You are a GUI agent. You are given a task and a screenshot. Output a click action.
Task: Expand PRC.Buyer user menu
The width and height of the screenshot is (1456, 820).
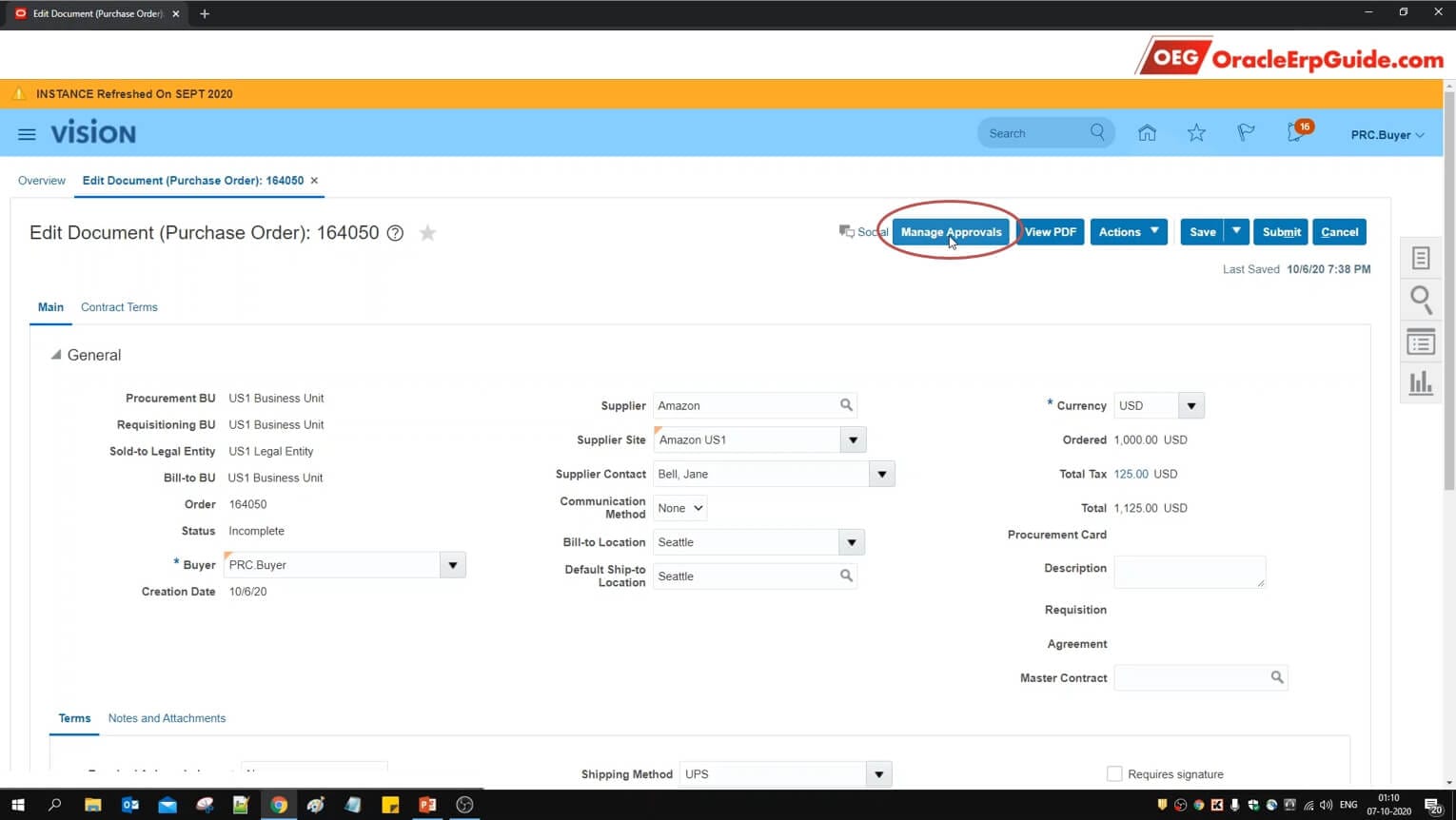[x=1387, y=135]
